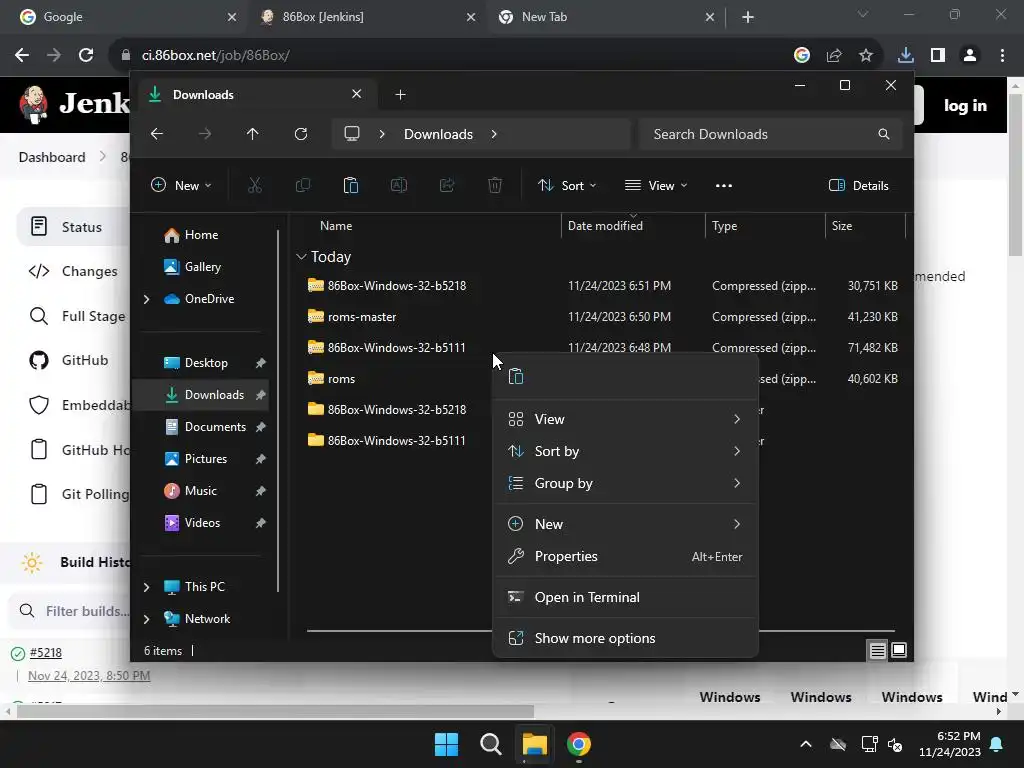Screen dimensions: 1024x768
Task: Go back in File Explorer
Action: 157,134
